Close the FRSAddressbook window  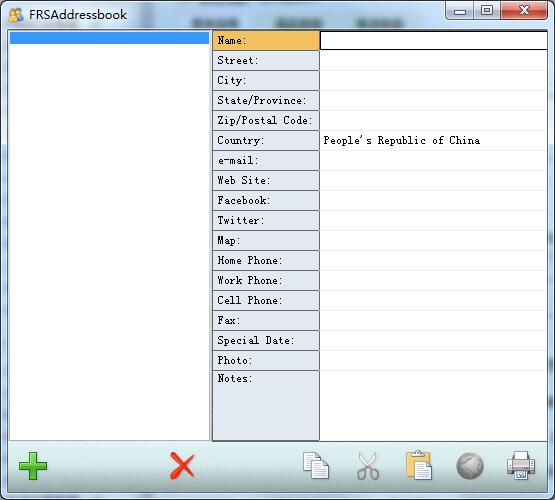[524, 11]
